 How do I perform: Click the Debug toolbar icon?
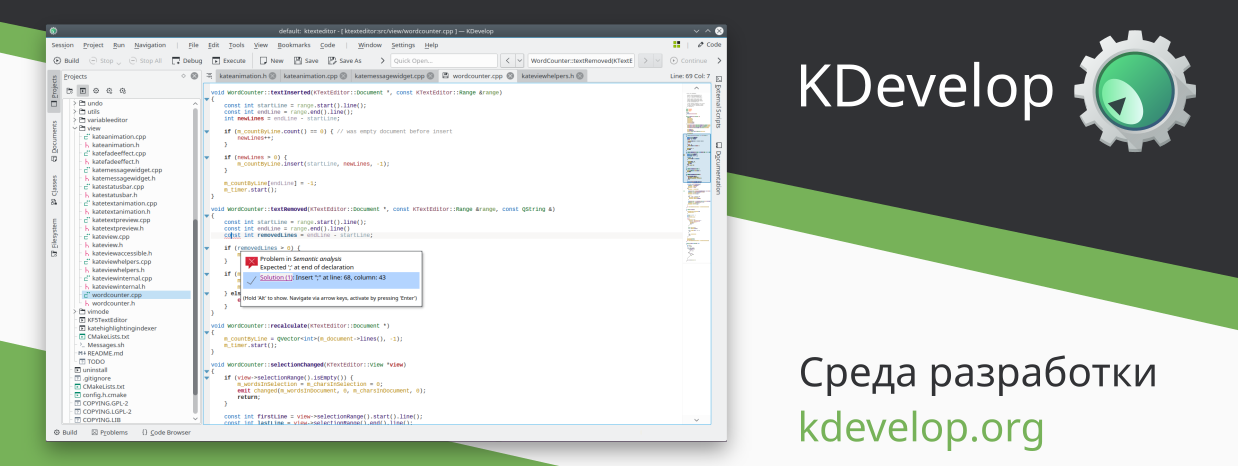(x=174, y=61)
